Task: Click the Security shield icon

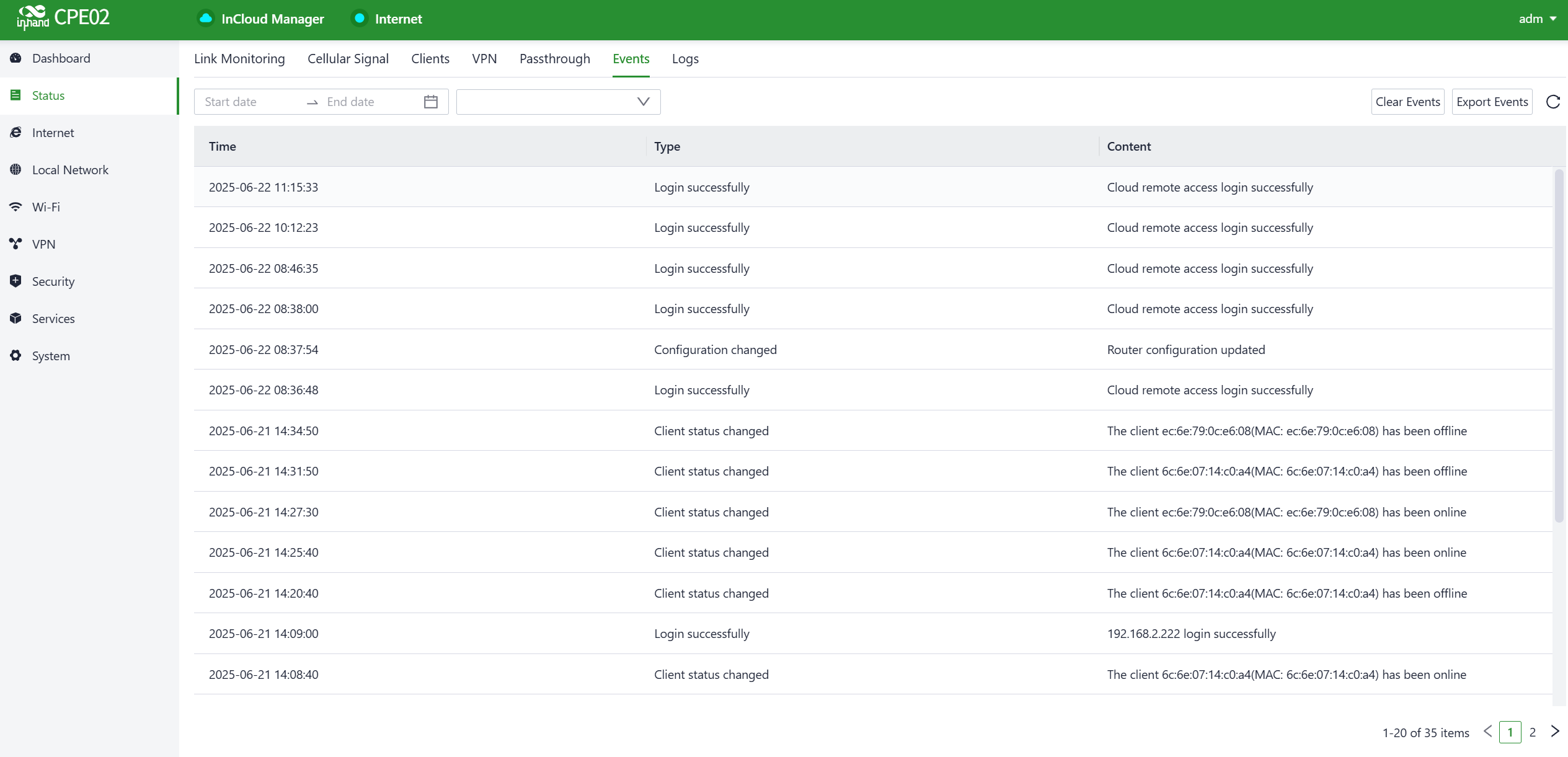Action: 16,281
